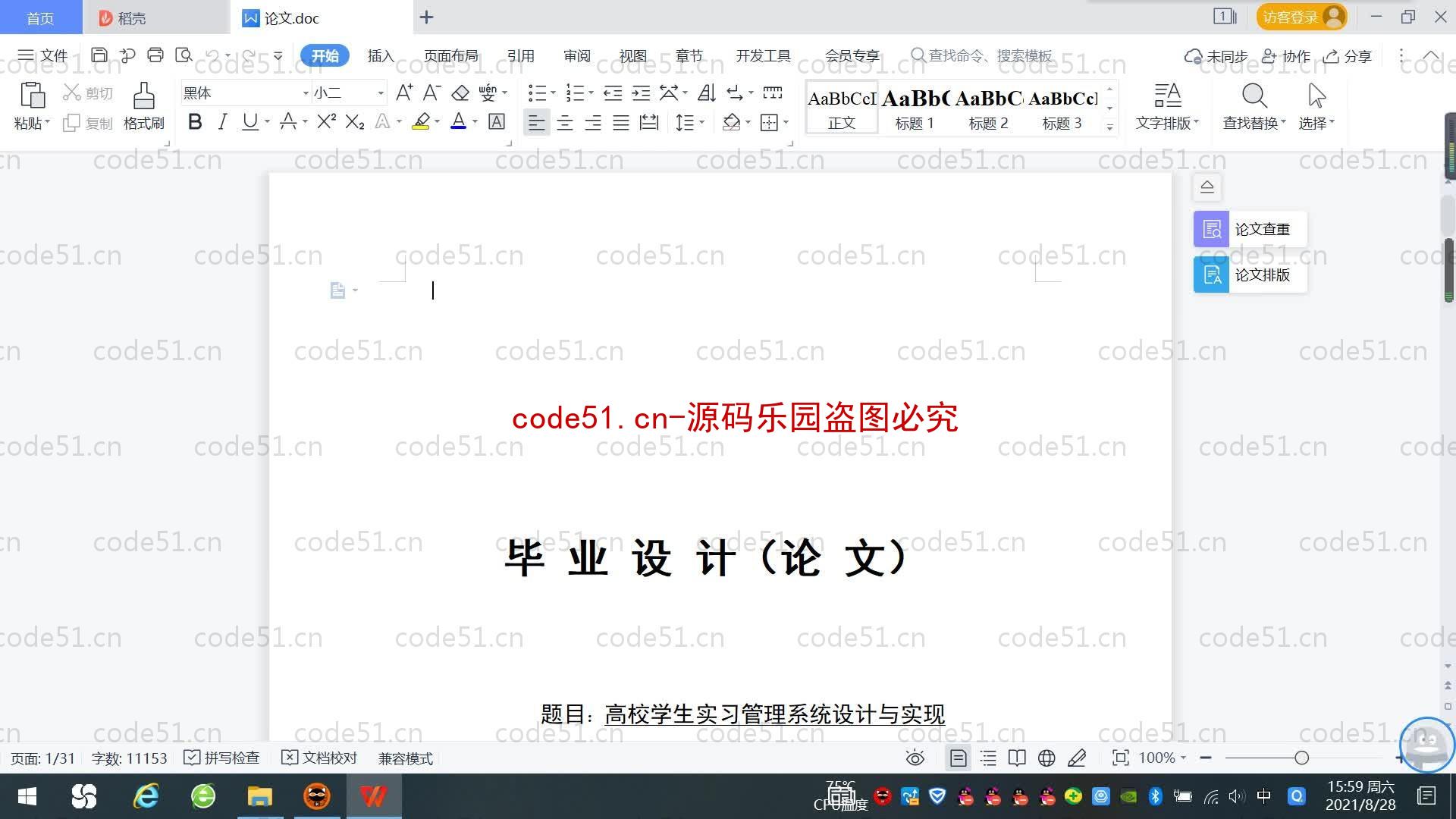Decrease font size with A- icon

pos(431,93)
